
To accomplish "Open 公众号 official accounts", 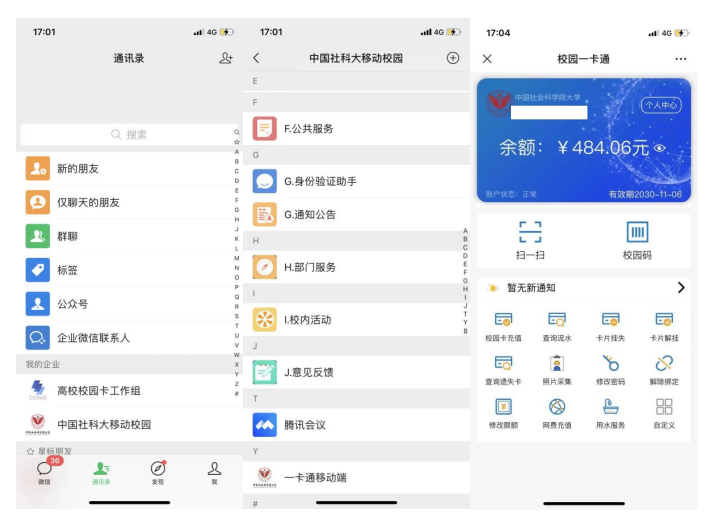I will [x=130, y=304].
